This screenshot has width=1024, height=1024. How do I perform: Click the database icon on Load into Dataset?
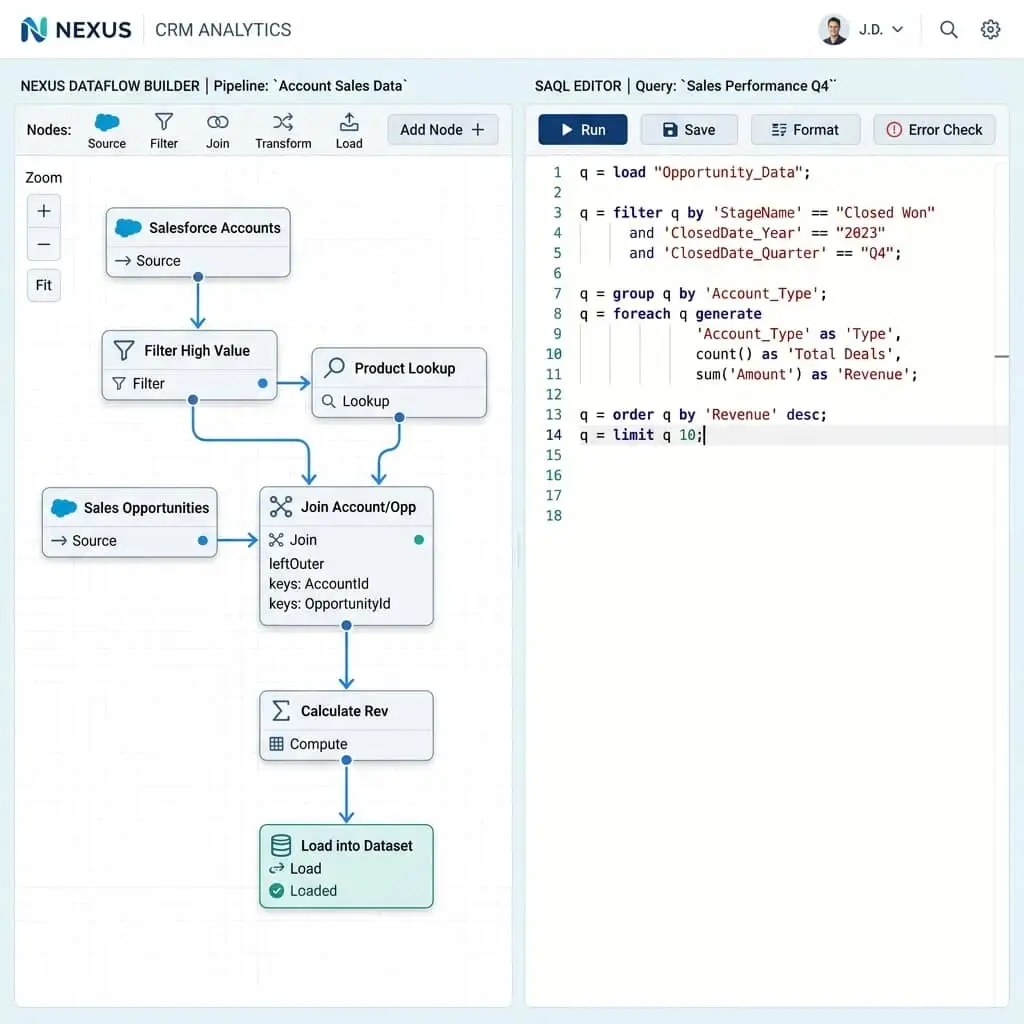(x=281, y=845)
